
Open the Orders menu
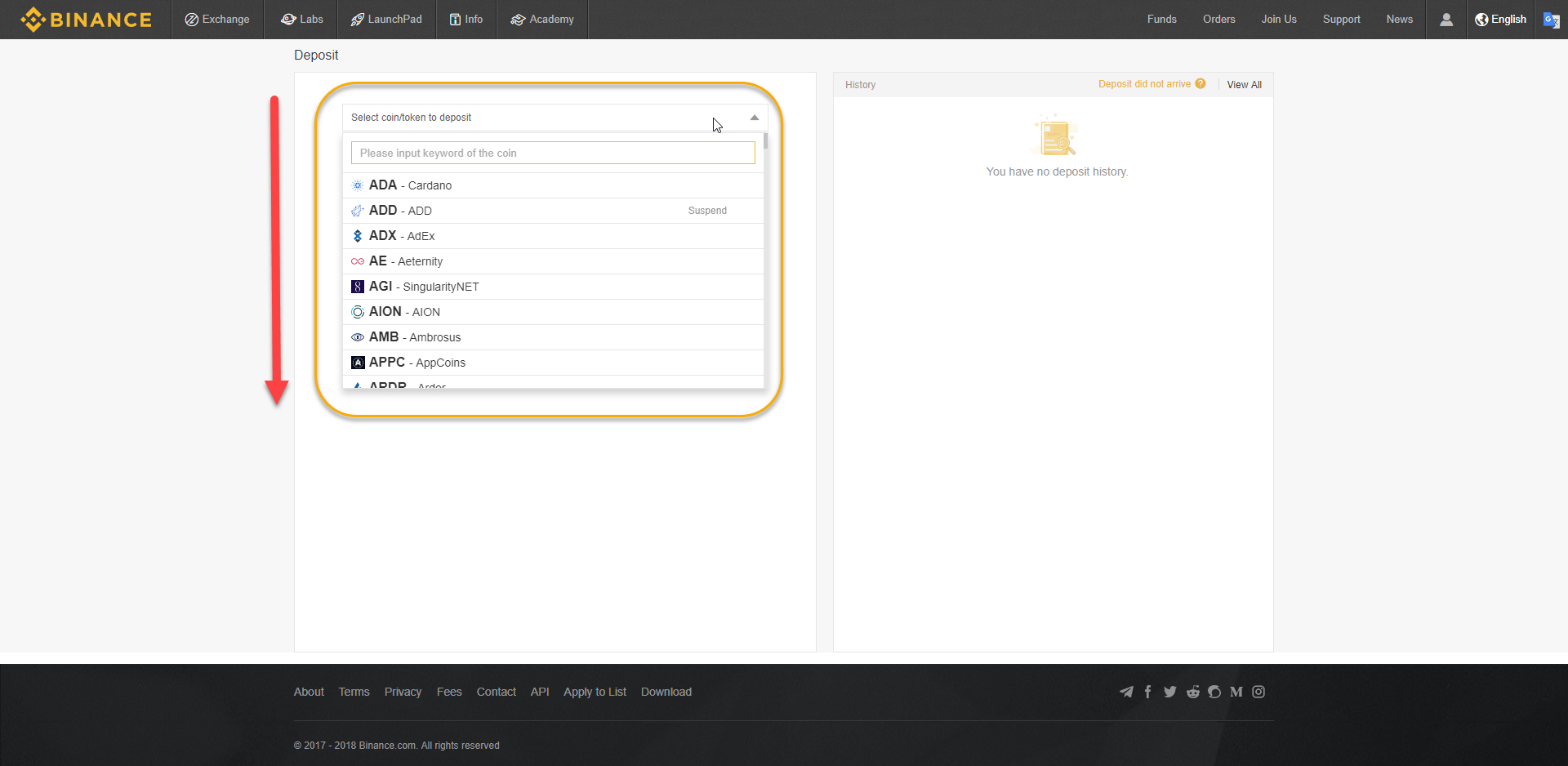point(1219,20)
